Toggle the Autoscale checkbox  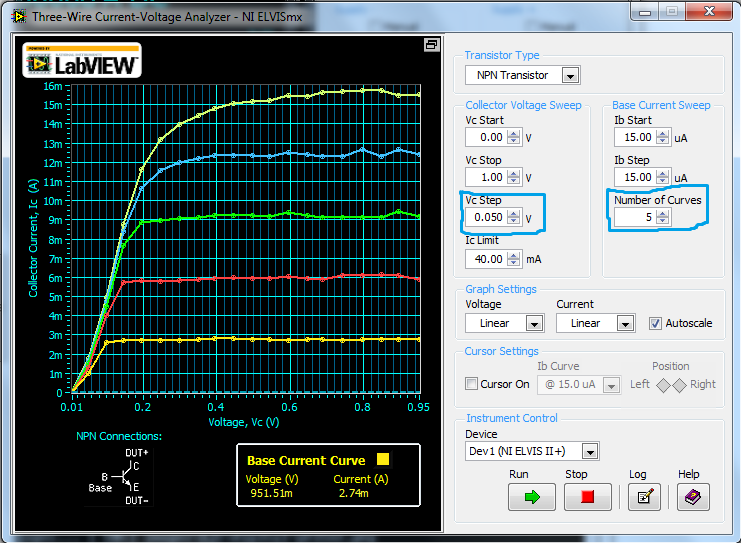(655, 324)
